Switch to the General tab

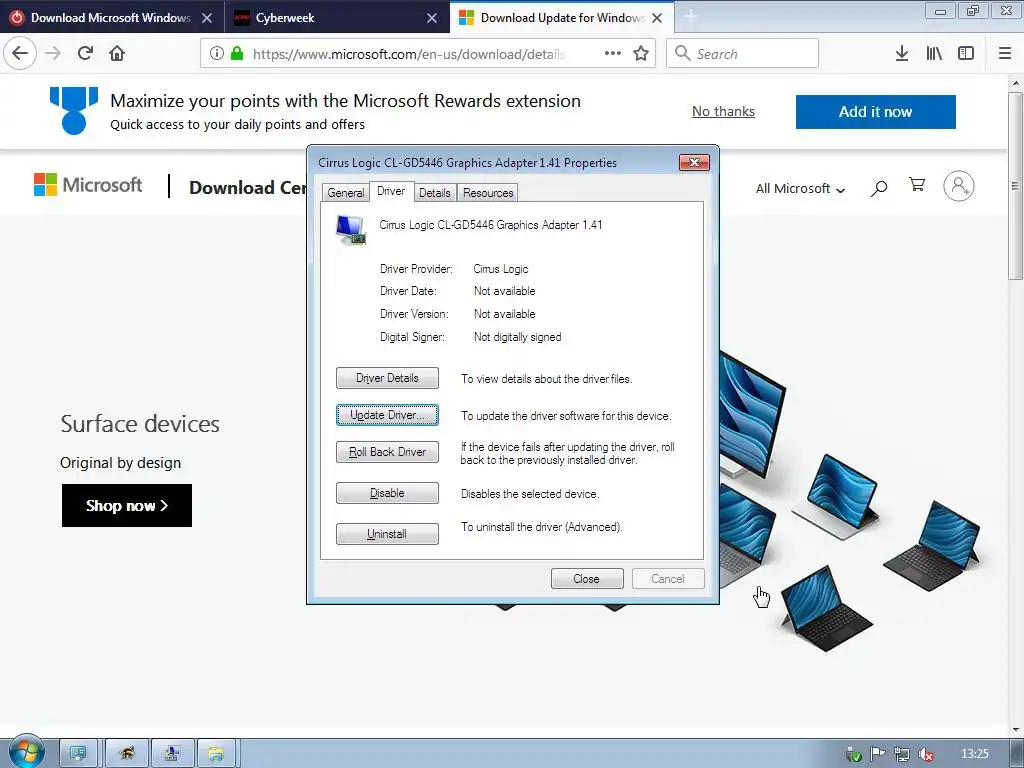(345, 193)
